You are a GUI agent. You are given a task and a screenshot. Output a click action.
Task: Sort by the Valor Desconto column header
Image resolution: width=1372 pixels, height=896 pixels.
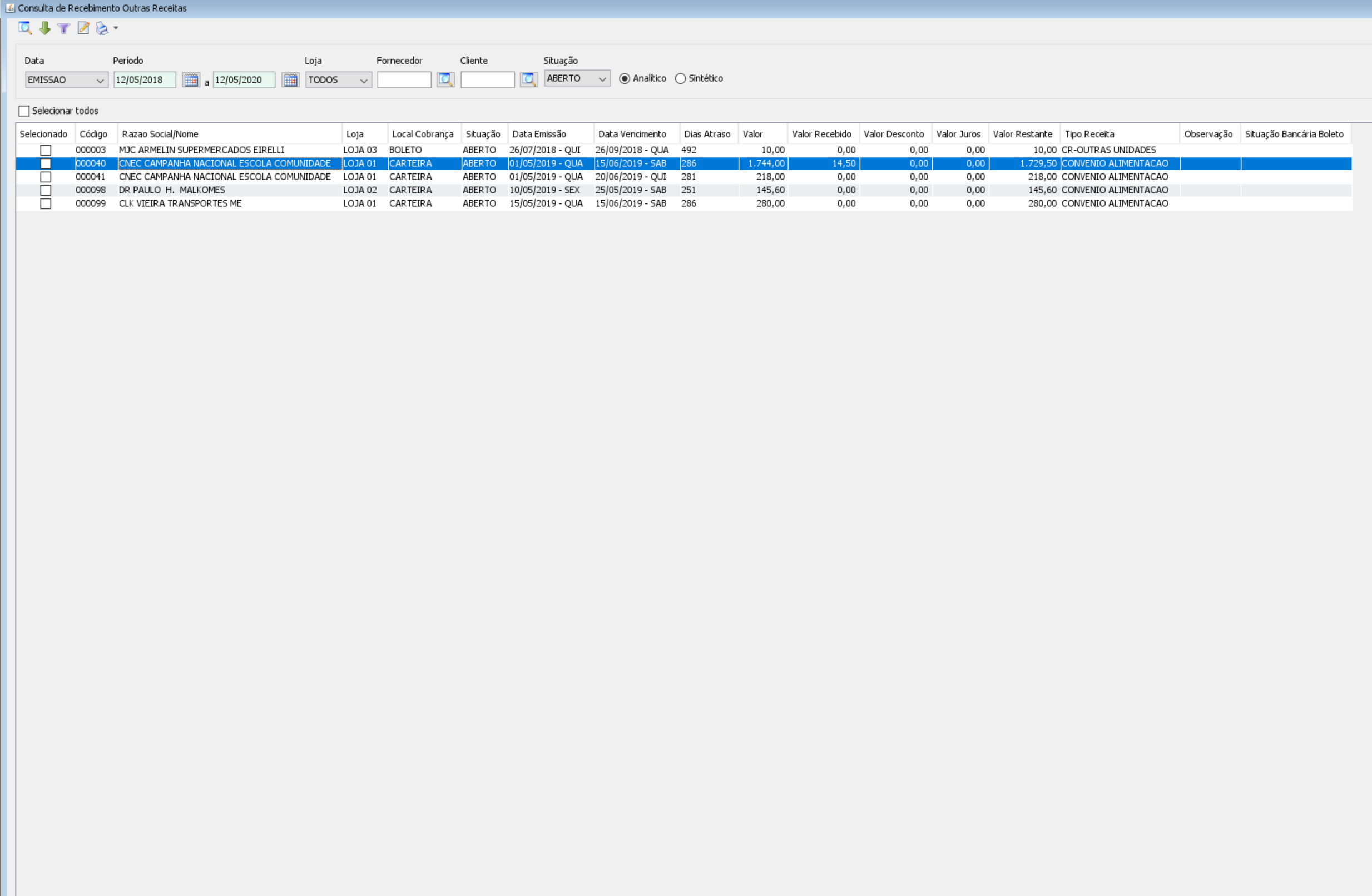pyautogui.click(x=895, y=134)
